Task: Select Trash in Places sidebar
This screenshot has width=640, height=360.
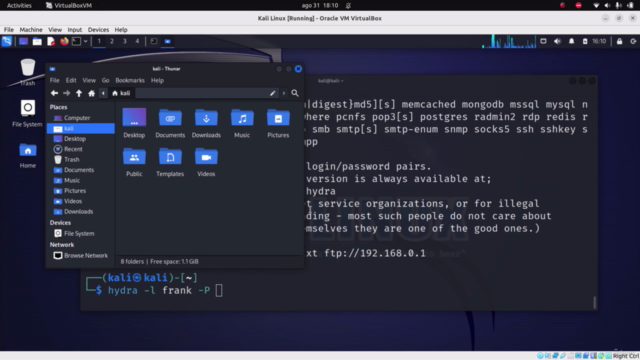Action: click(x=81, y=160)
